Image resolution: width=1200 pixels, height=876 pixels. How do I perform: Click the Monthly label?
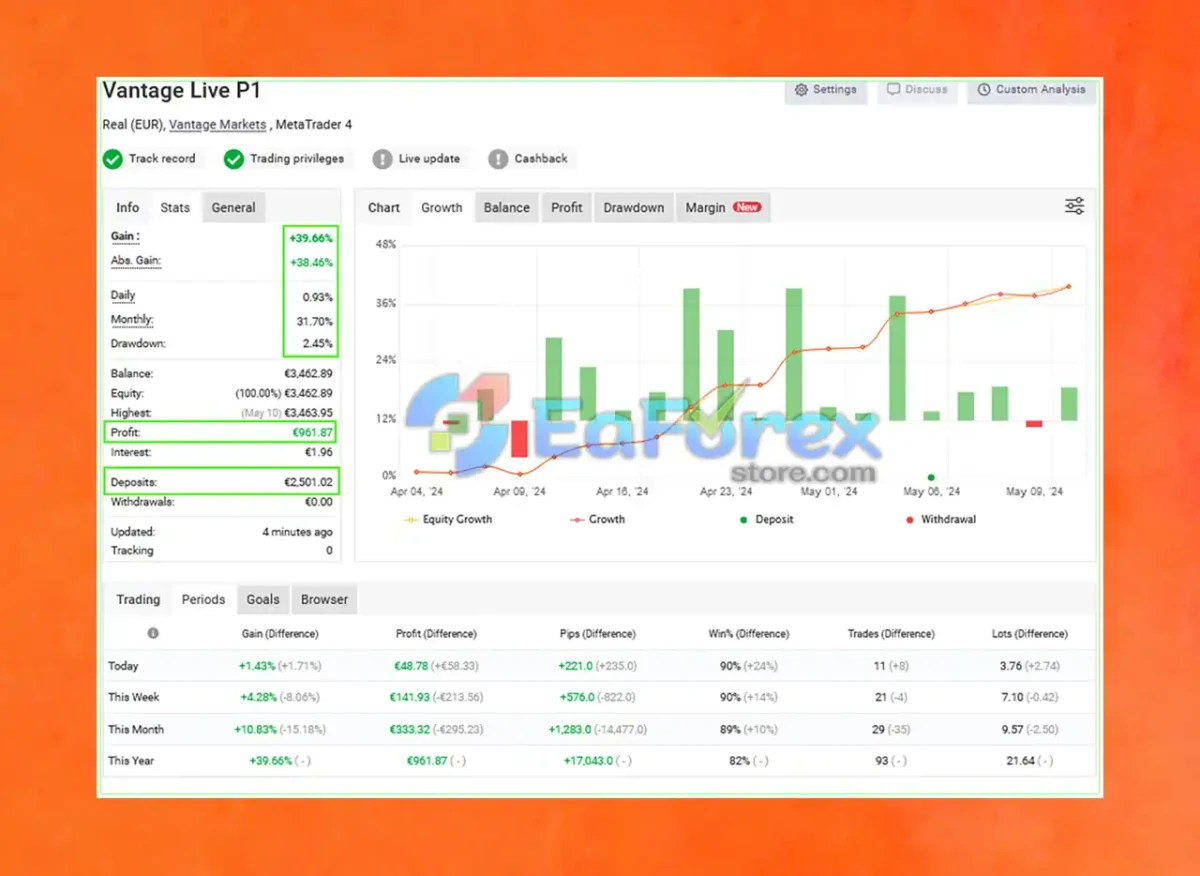click(132, 320)
